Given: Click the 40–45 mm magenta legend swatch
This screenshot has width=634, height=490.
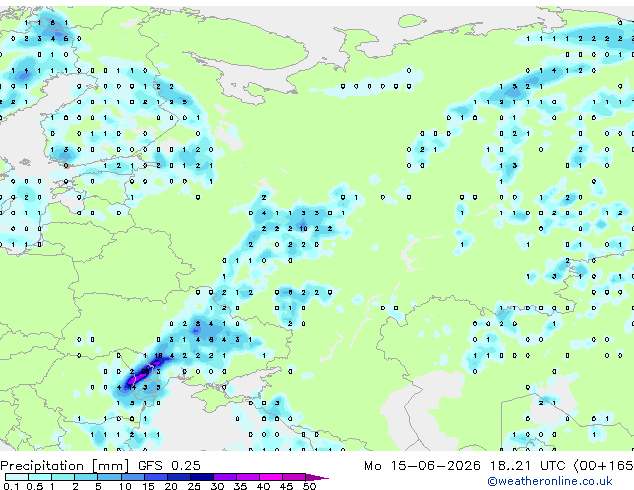Looking at the screenshot, I should coord(271,477).
